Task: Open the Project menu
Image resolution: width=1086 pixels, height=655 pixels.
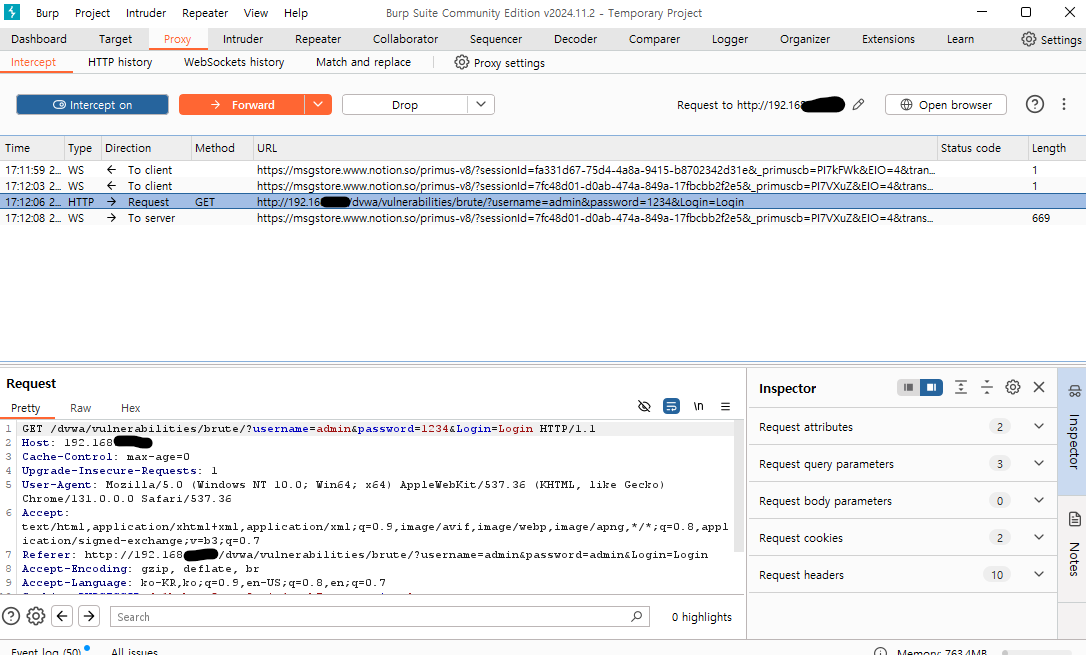Action: pyautogui.click(x=92, y=13)
